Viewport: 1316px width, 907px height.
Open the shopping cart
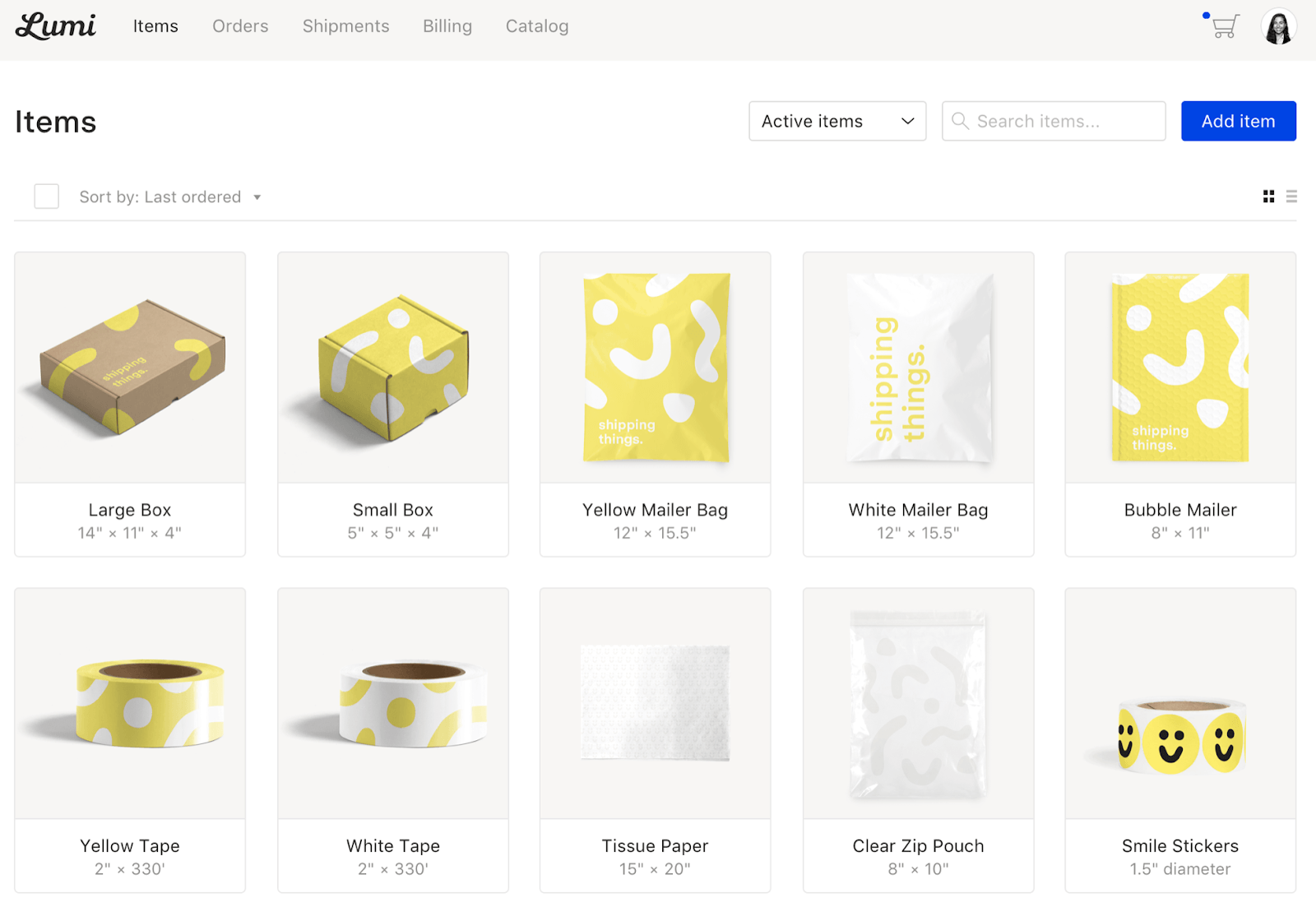1225,27
